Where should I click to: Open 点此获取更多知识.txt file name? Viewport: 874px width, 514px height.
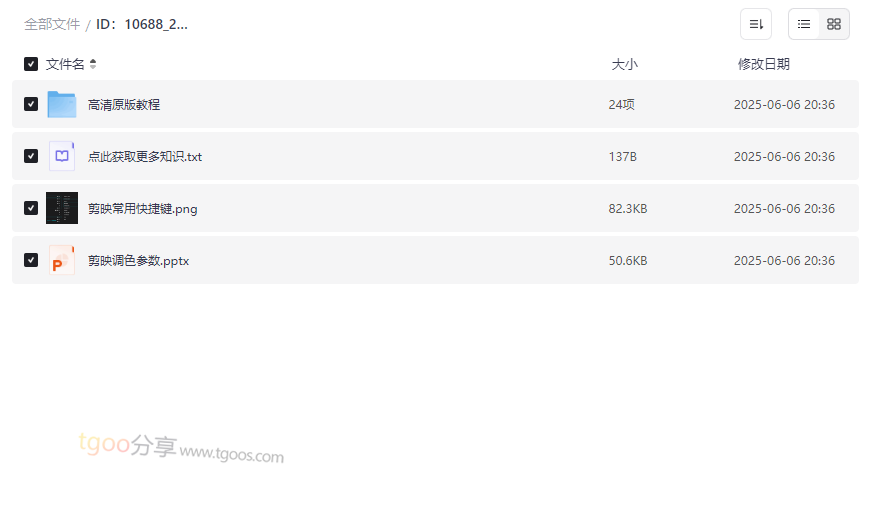145,156
